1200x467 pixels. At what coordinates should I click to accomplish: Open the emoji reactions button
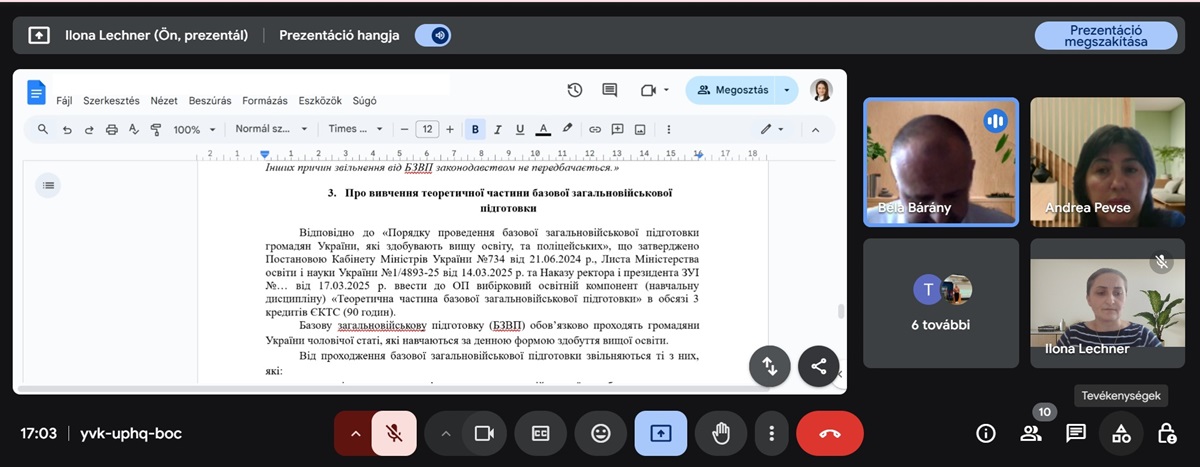click(600, 433)
